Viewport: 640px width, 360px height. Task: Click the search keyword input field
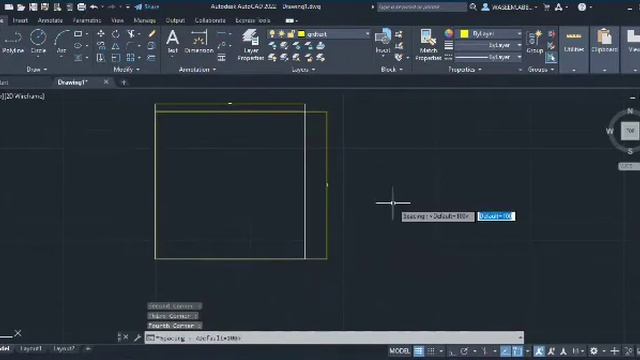click(x=421, y=7)
